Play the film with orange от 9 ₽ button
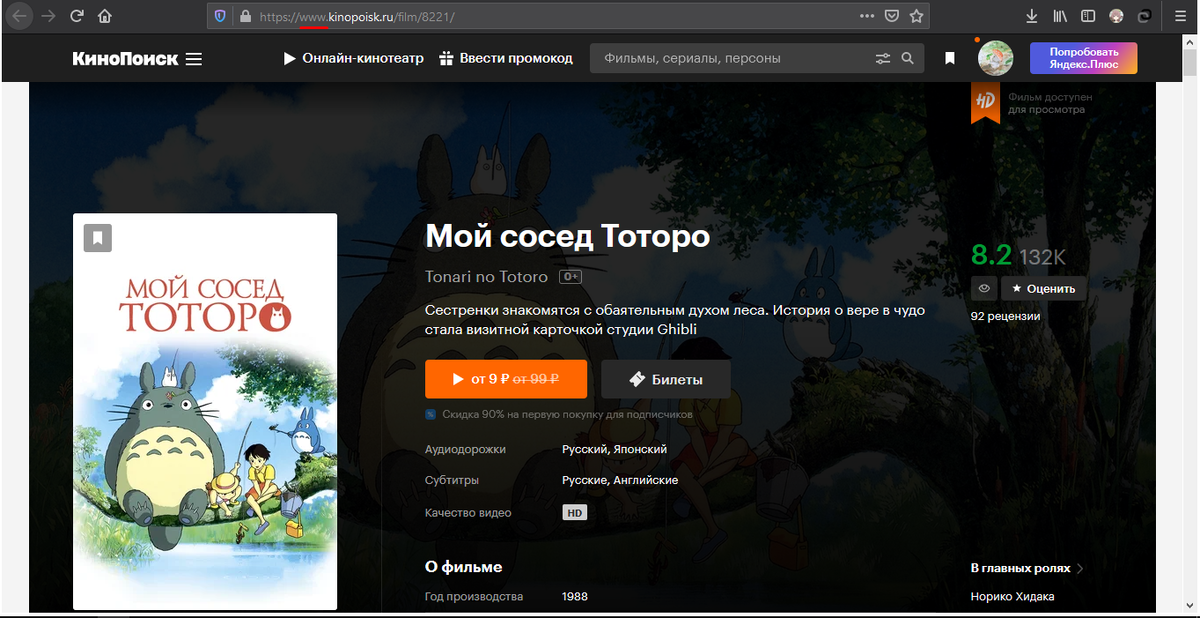Image resolution: width=1200 pixels, height=618 pixels. 506,379
